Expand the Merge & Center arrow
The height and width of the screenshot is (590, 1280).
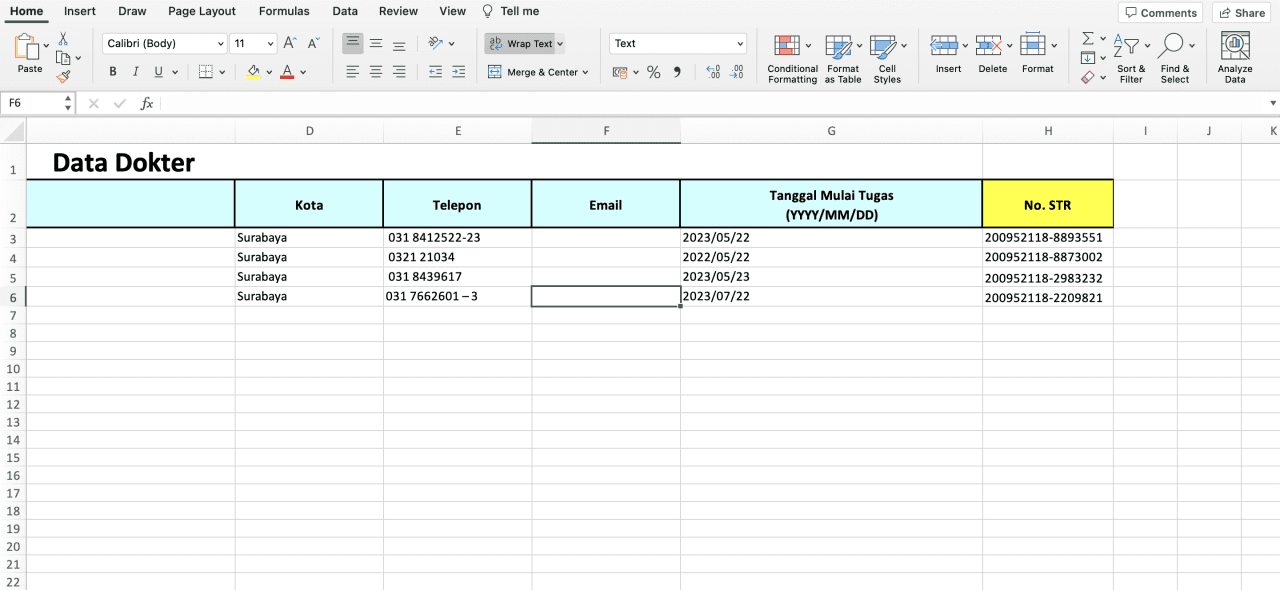pyautogui.click(x=585, y=72)
